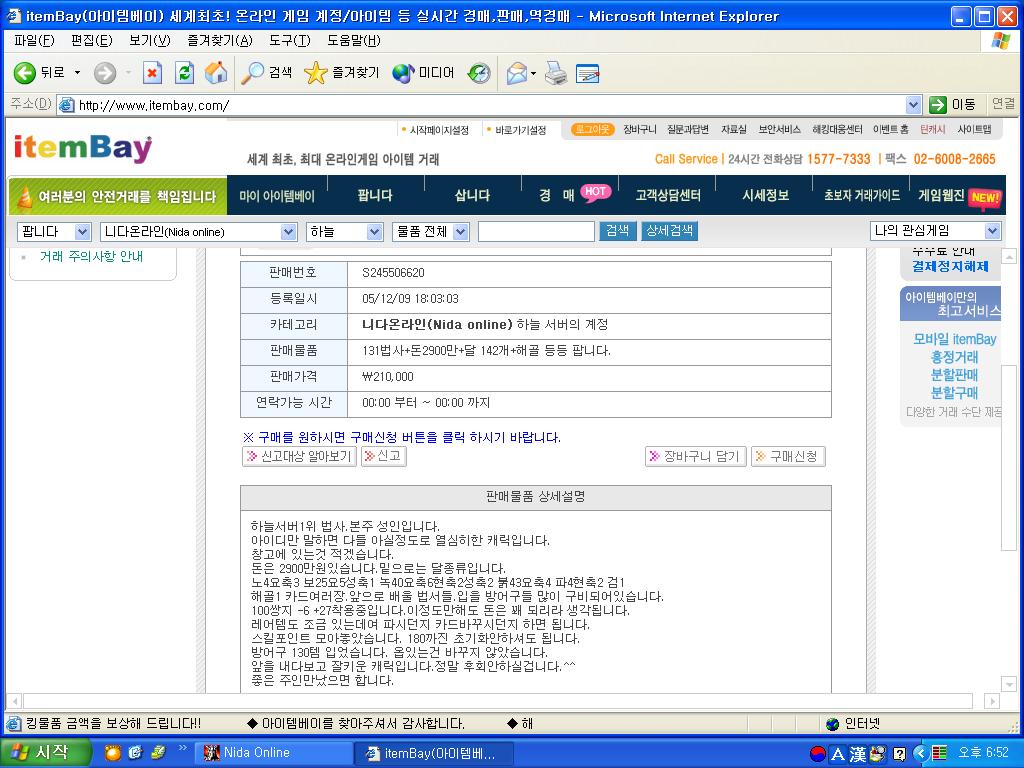This screenshot has width=1024, height=768.
Task: Open the 즐겨찾기(A) menu
Action: 219,41
